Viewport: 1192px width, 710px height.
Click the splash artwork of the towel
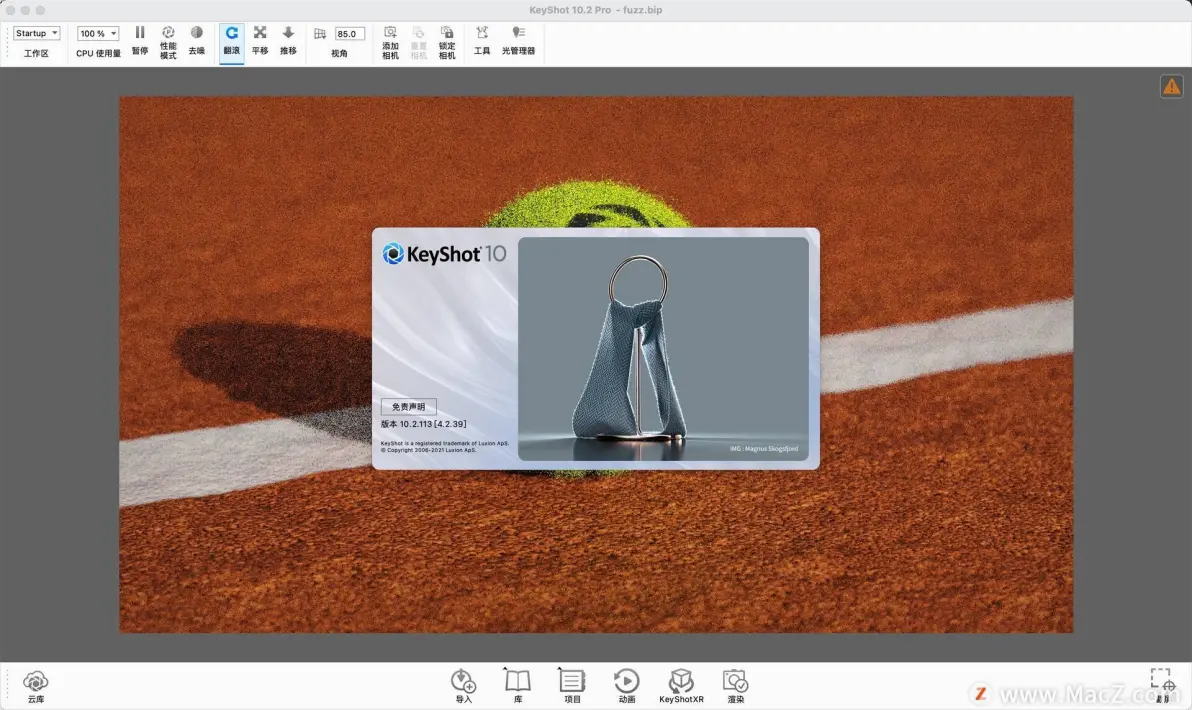click(663, 349)
